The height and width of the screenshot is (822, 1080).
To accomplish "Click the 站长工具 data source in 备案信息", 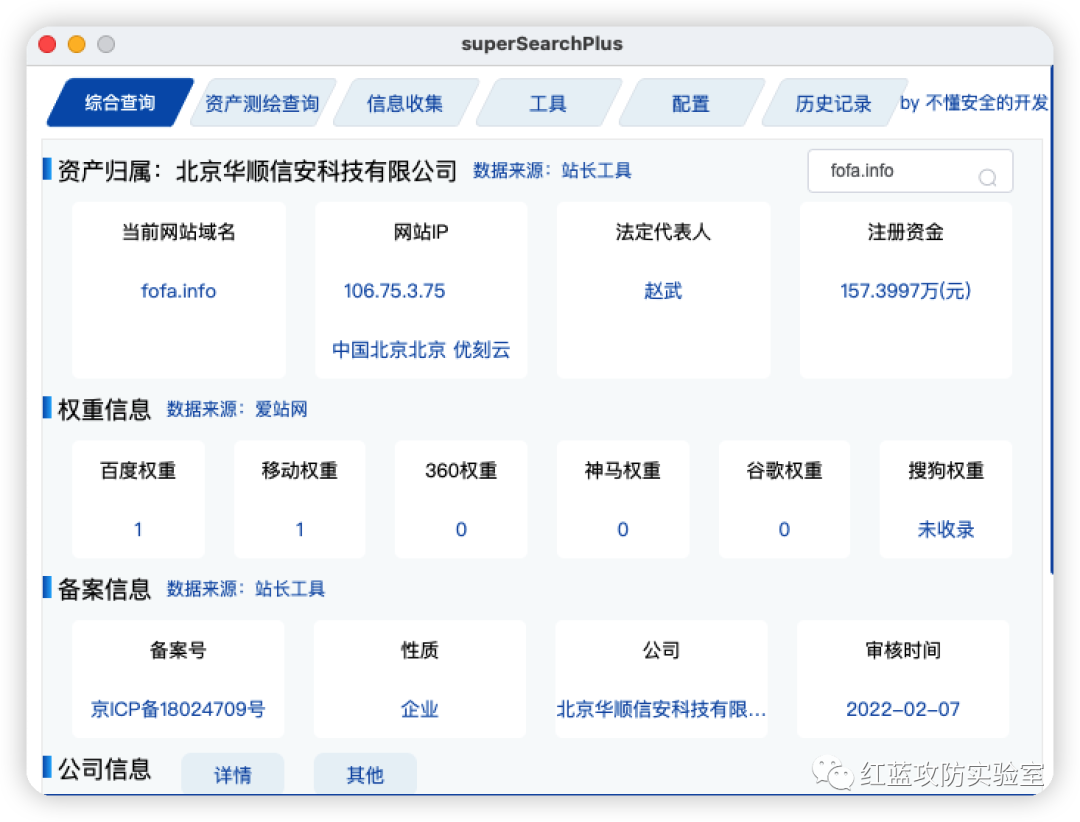I will click(x=290, y=589).
